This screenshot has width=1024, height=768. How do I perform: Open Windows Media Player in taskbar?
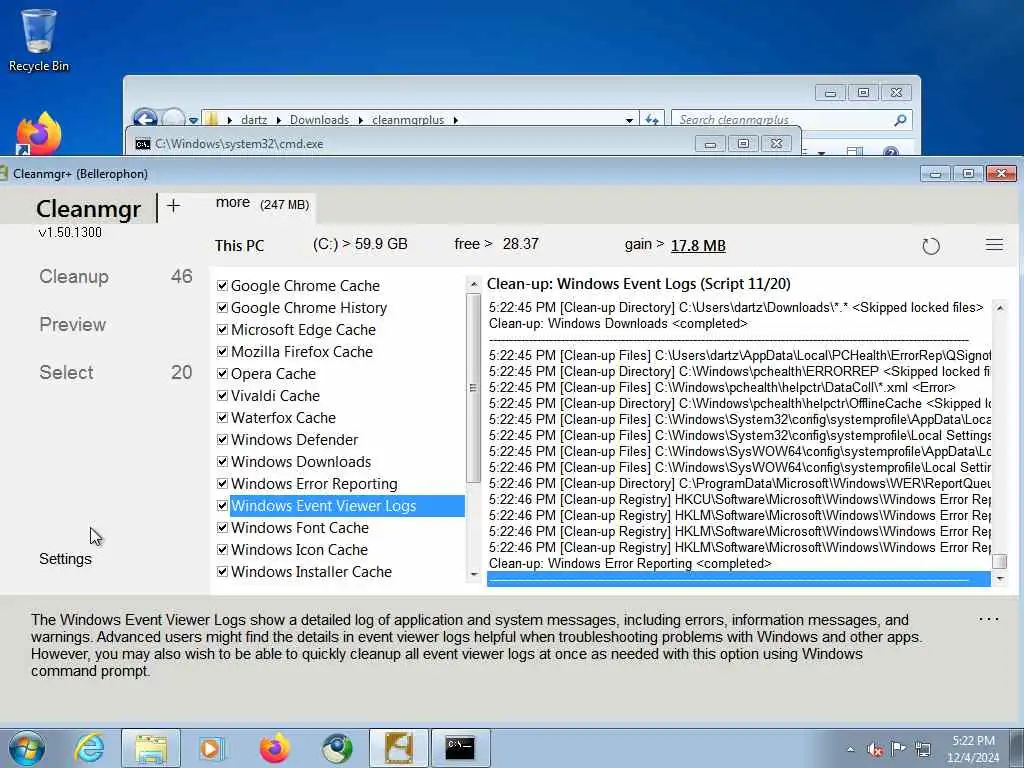click(211, 748)
